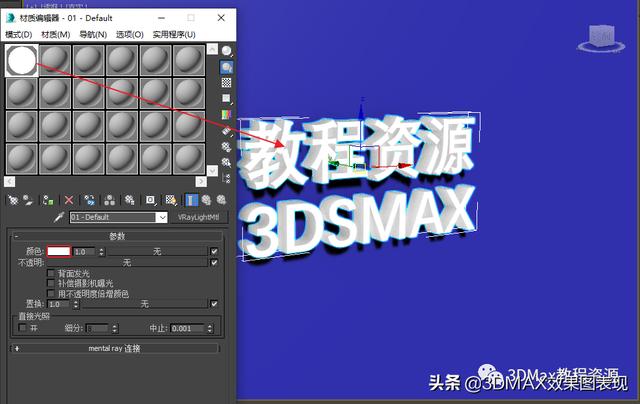The width and height of the screenshot is (640, 404).
Task: Open the white 颜色 color swatch
Action: coord(59,251)
